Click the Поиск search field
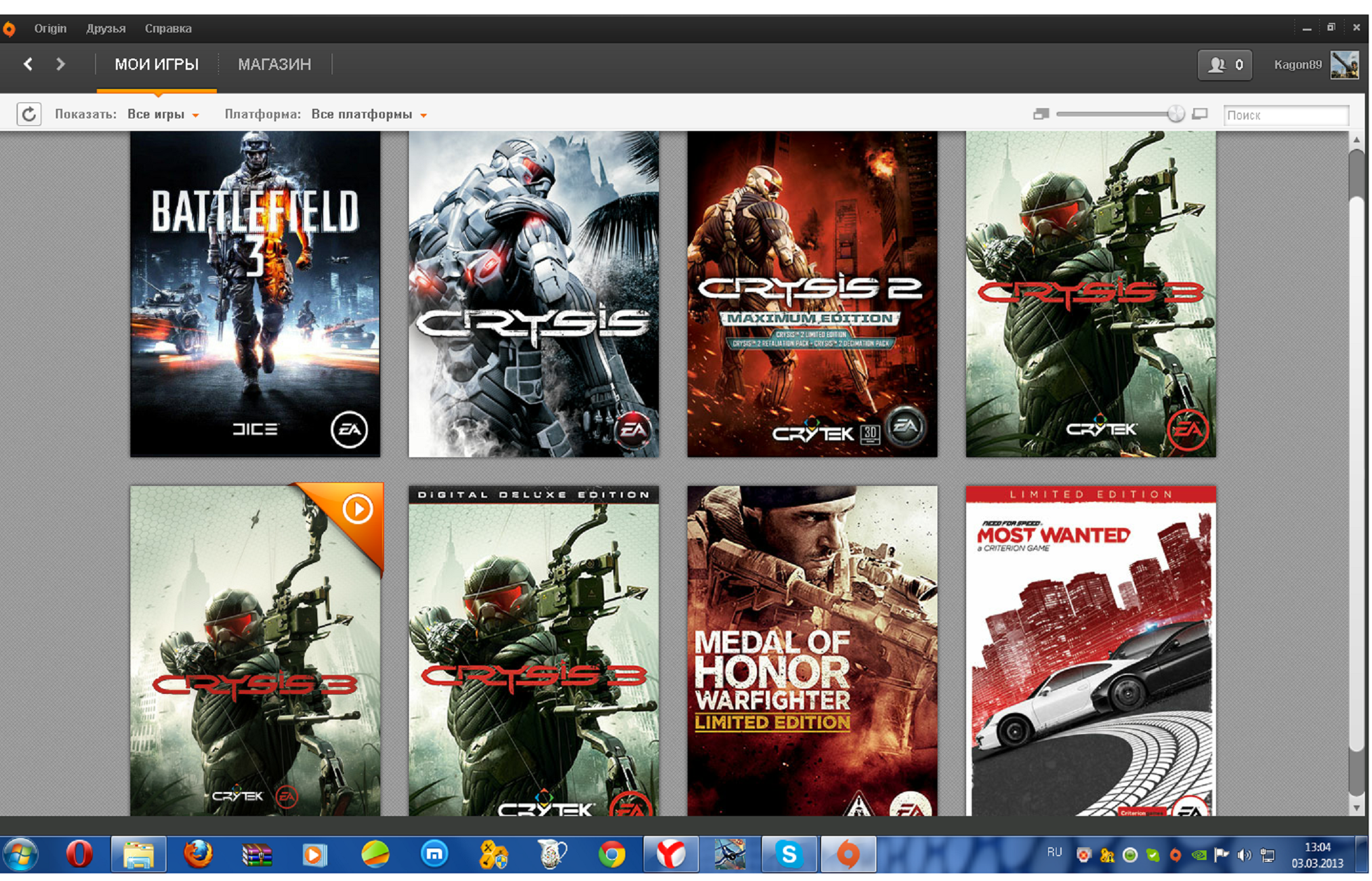1372x881 pixels. [1285, 115]
